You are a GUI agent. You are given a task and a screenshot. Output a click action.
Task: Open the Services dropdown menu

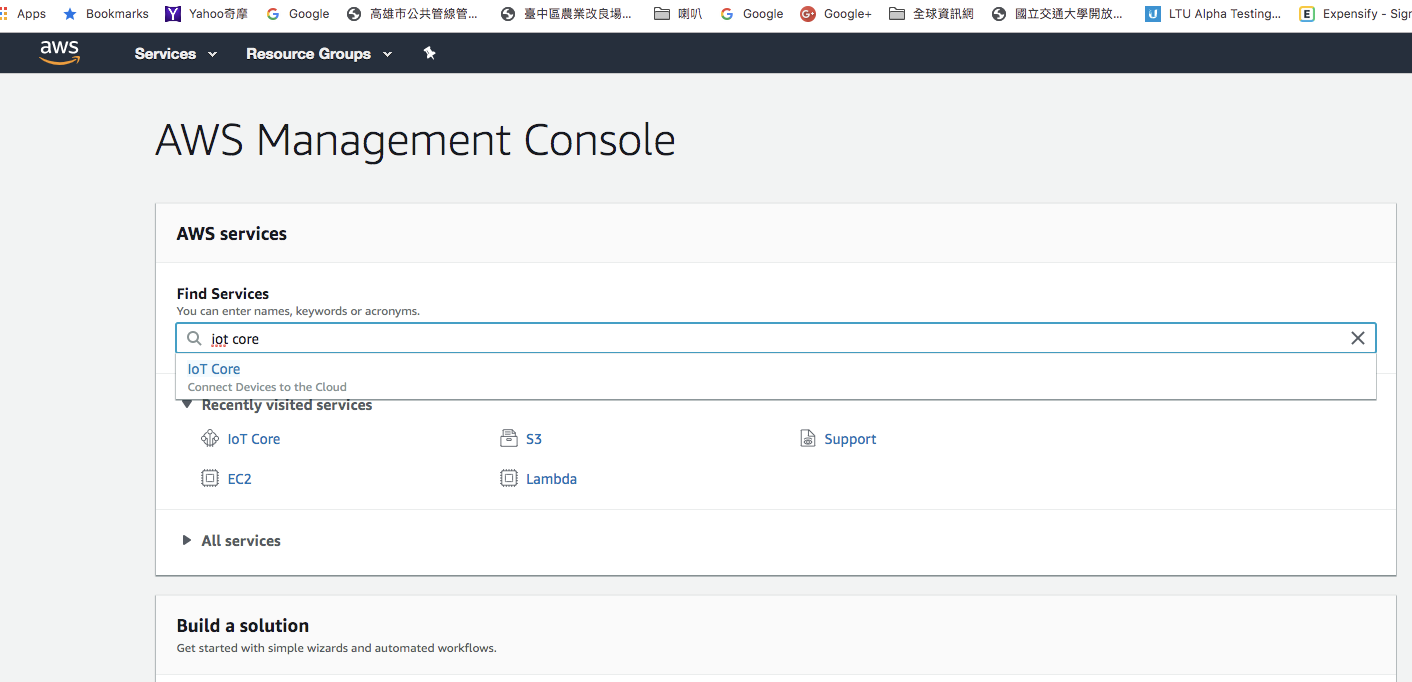coord(176,54)
